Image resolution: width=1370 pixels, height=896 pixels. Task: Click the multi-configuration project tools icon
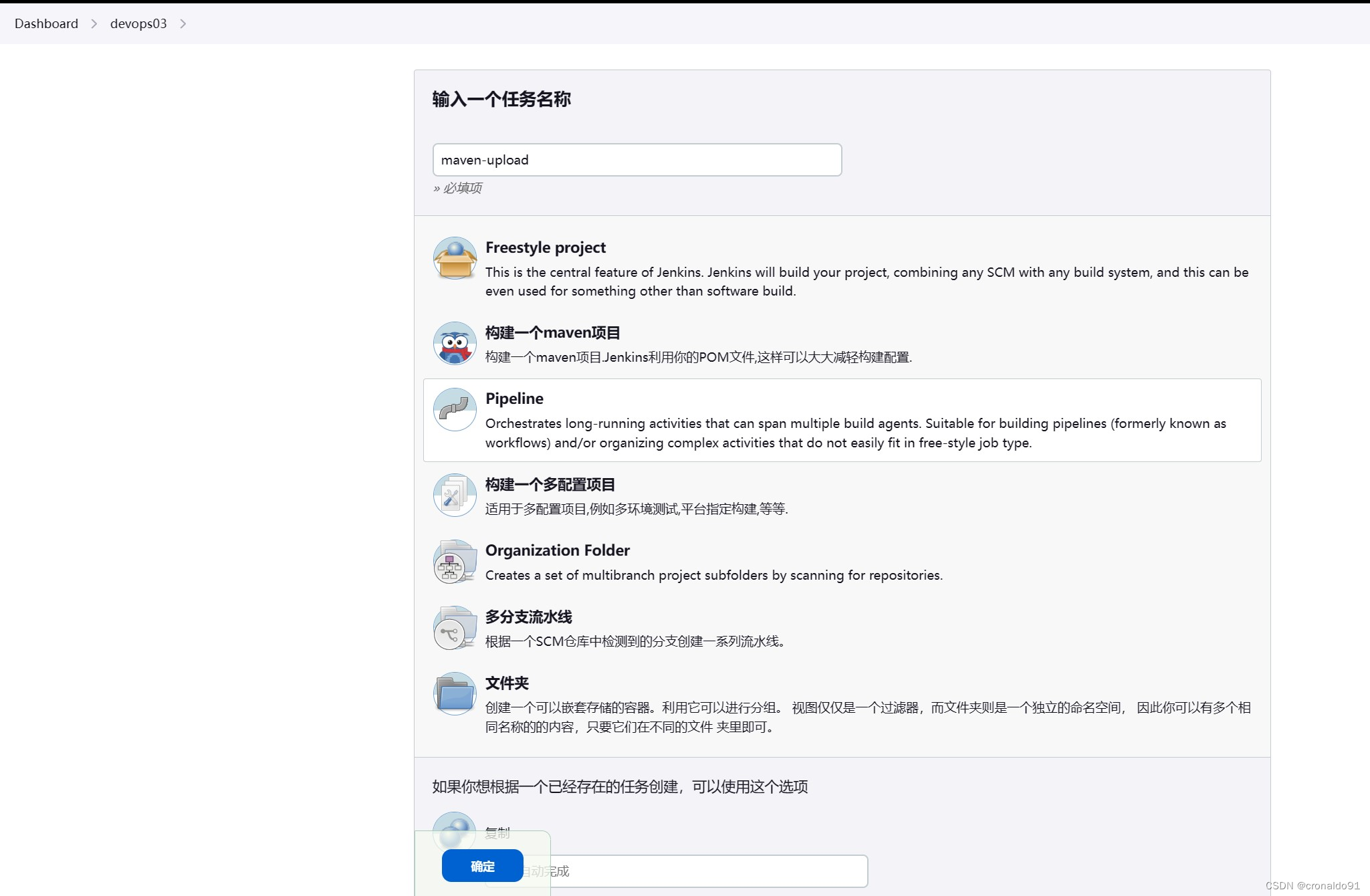tap(455, 495)
